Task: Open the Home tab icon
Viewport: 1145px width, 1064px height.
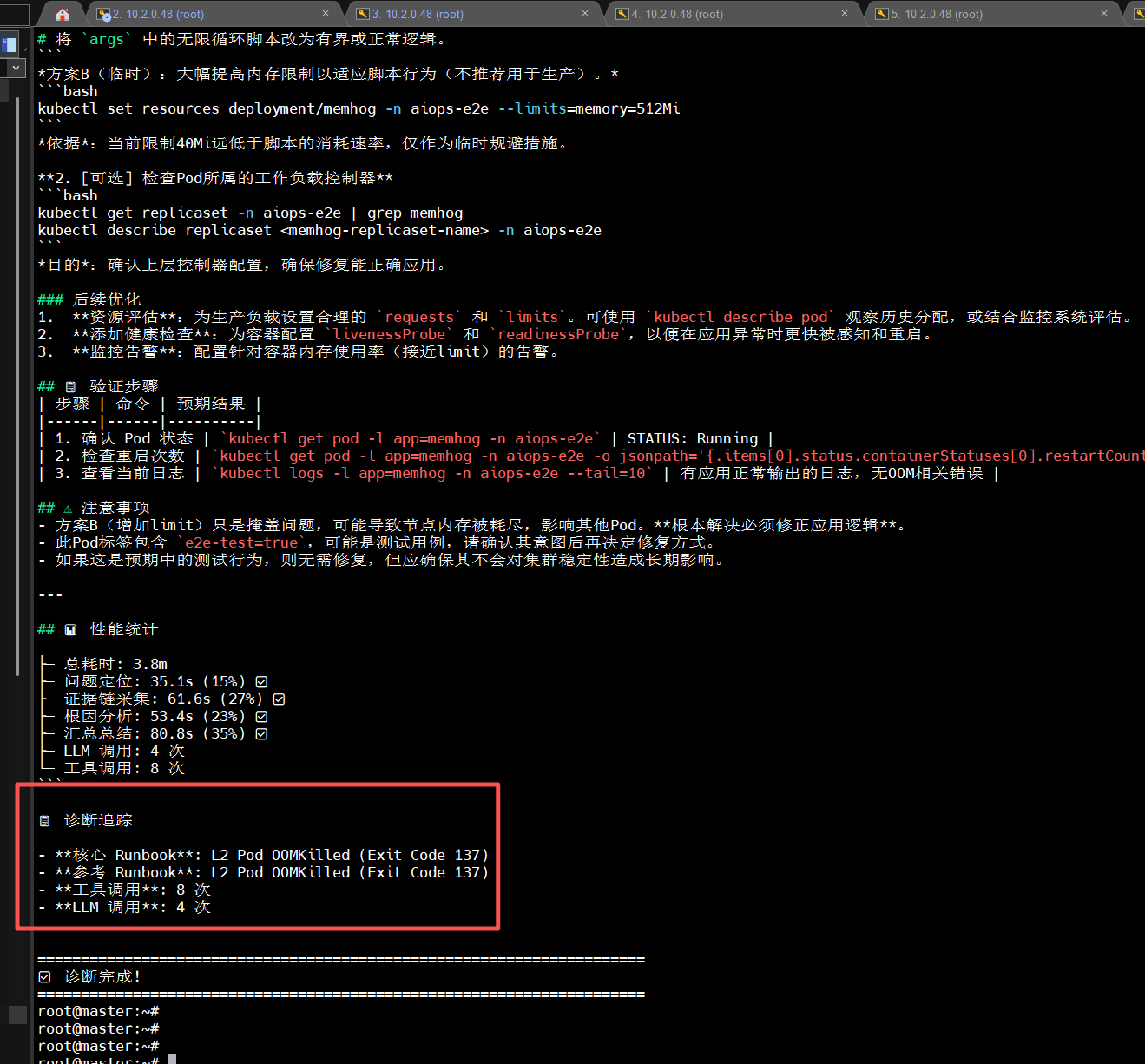Action: (x=63, y=14)
